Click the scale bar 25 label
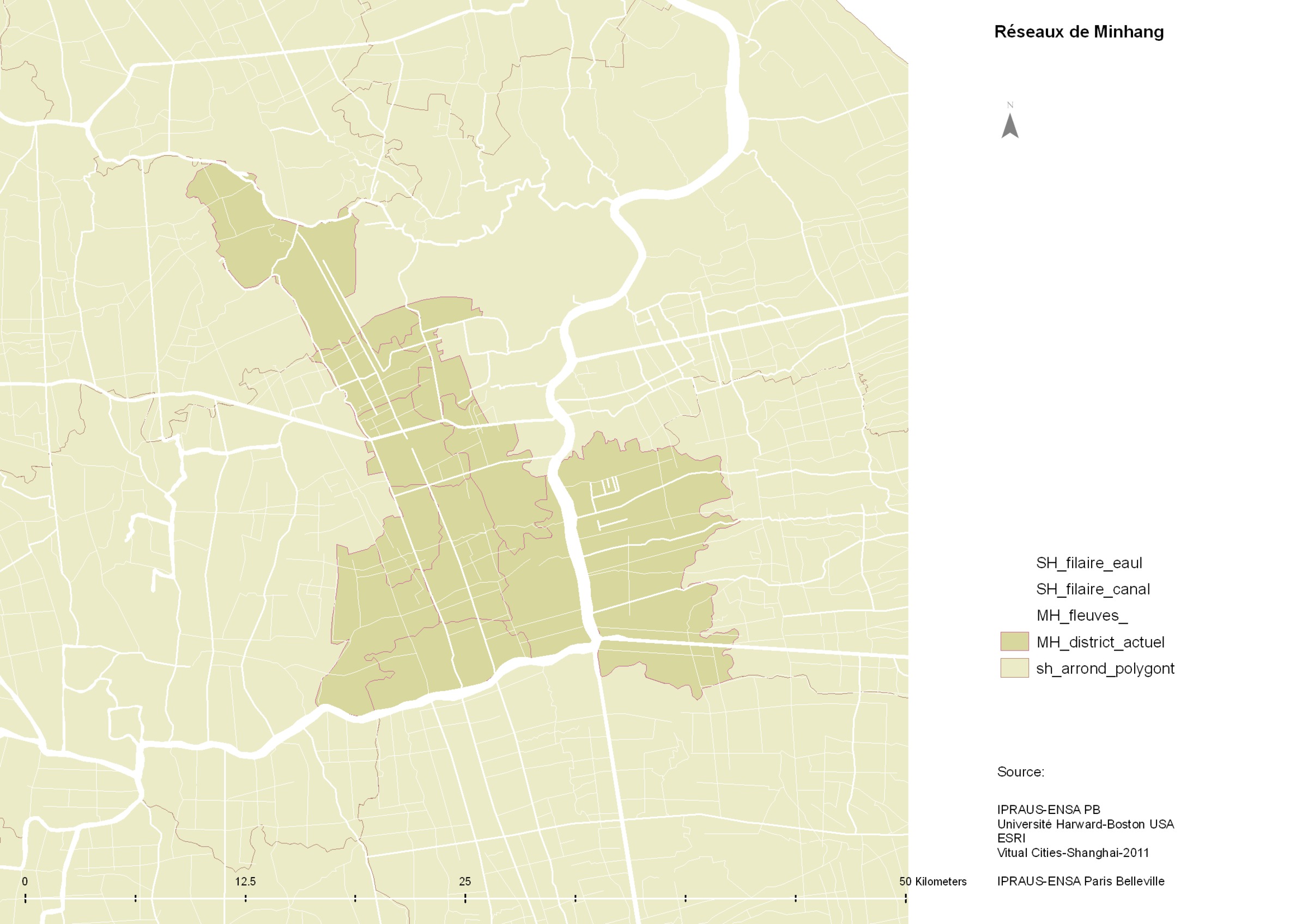Screen dimensions: 1308x924 (x=465, y=882)
